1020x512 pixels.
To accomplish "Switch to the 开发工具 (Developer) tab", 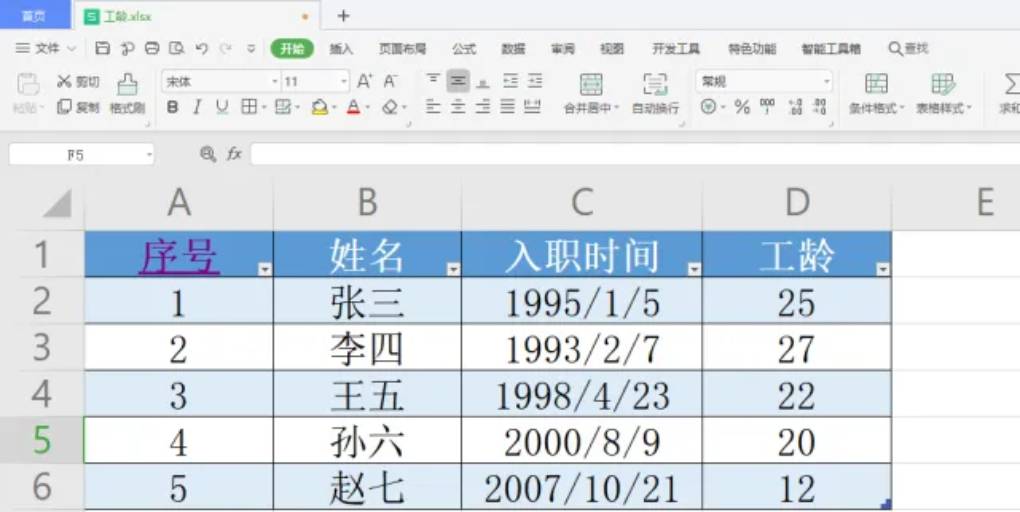I will 676,49.
